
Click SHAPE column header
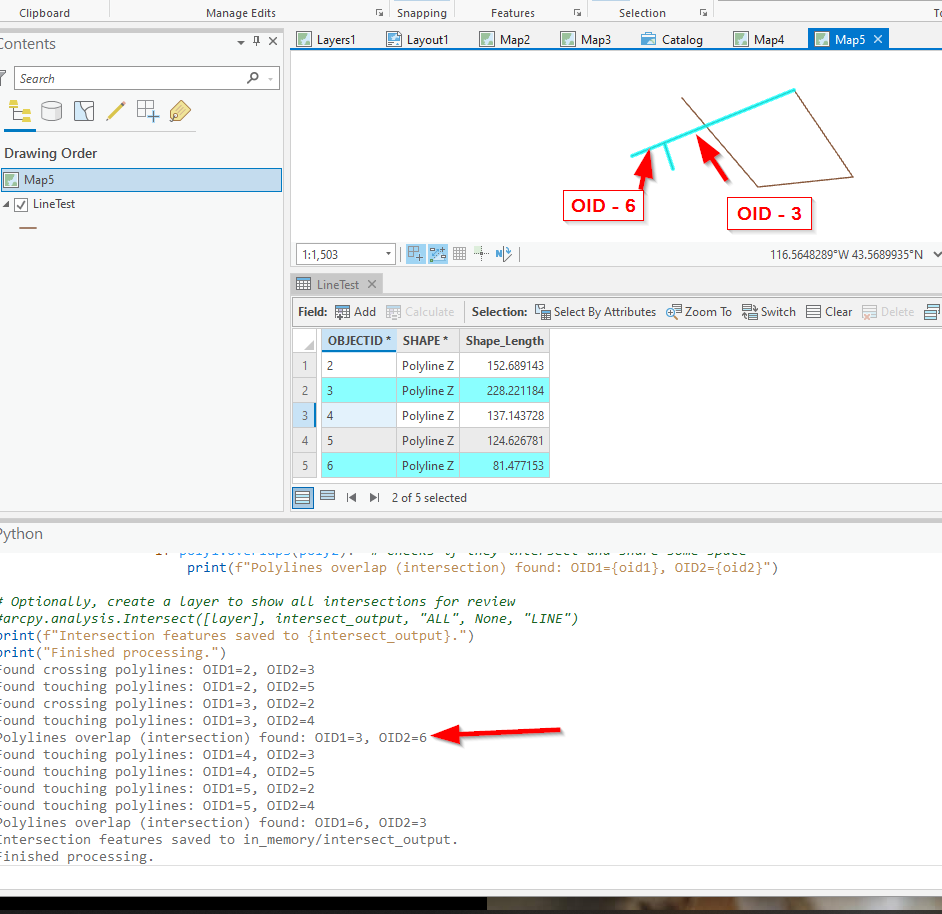[427, 341]
